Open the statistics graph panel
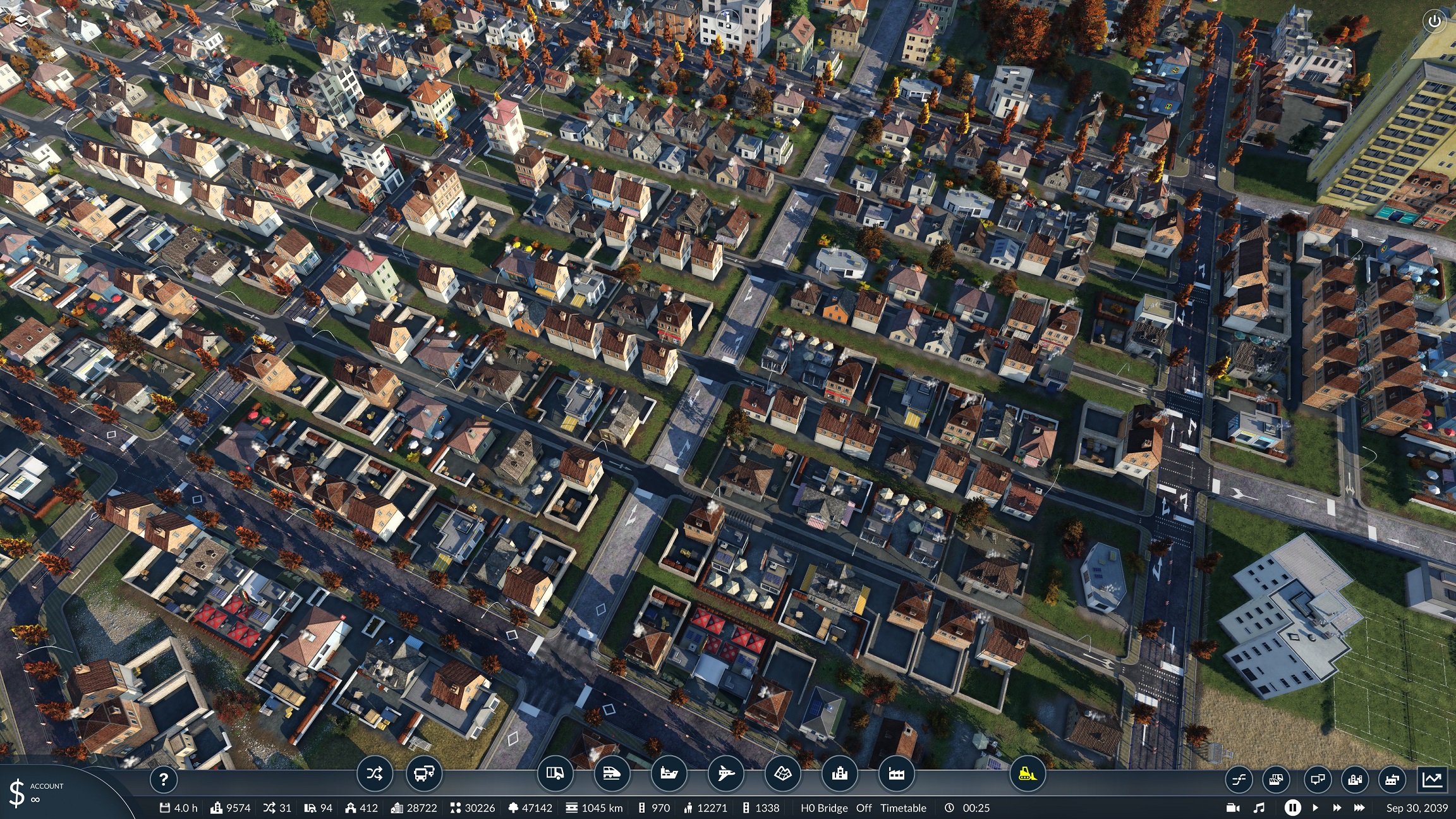Image resolution: width=1456 pixels, height=819 pixels. click(x=1433, y=779)
